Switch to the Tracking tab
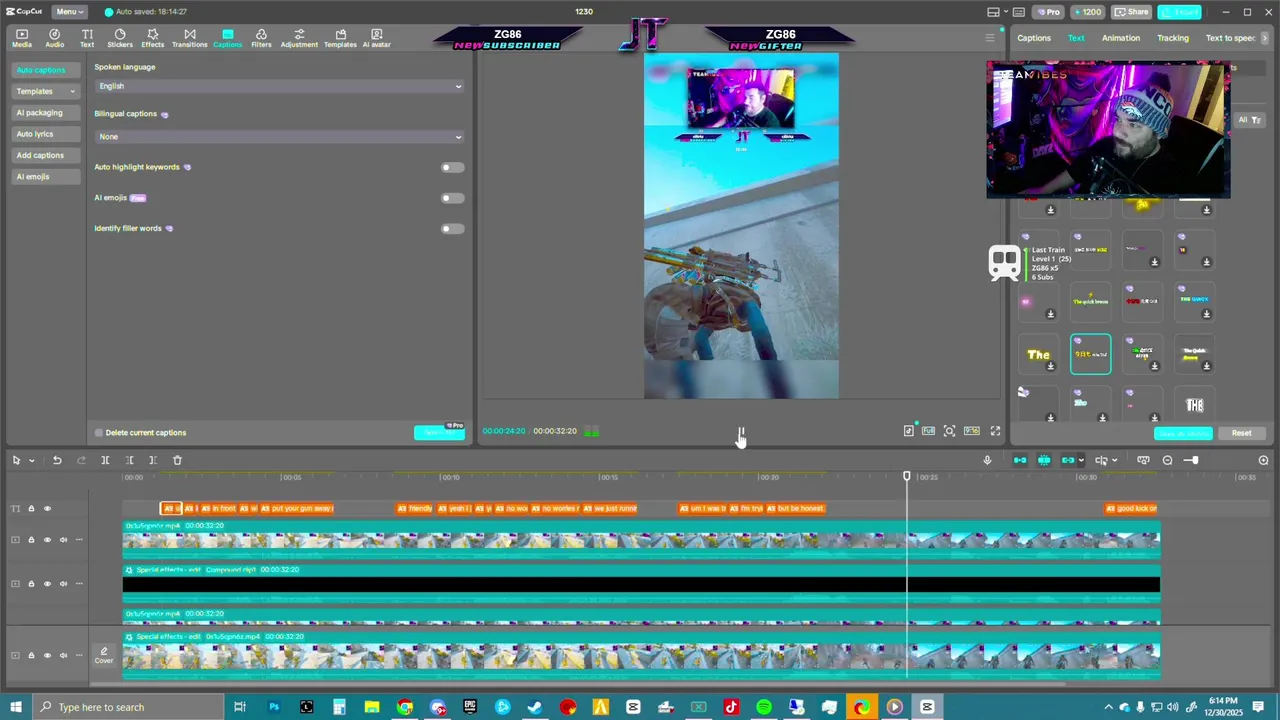 point(1173,38)
